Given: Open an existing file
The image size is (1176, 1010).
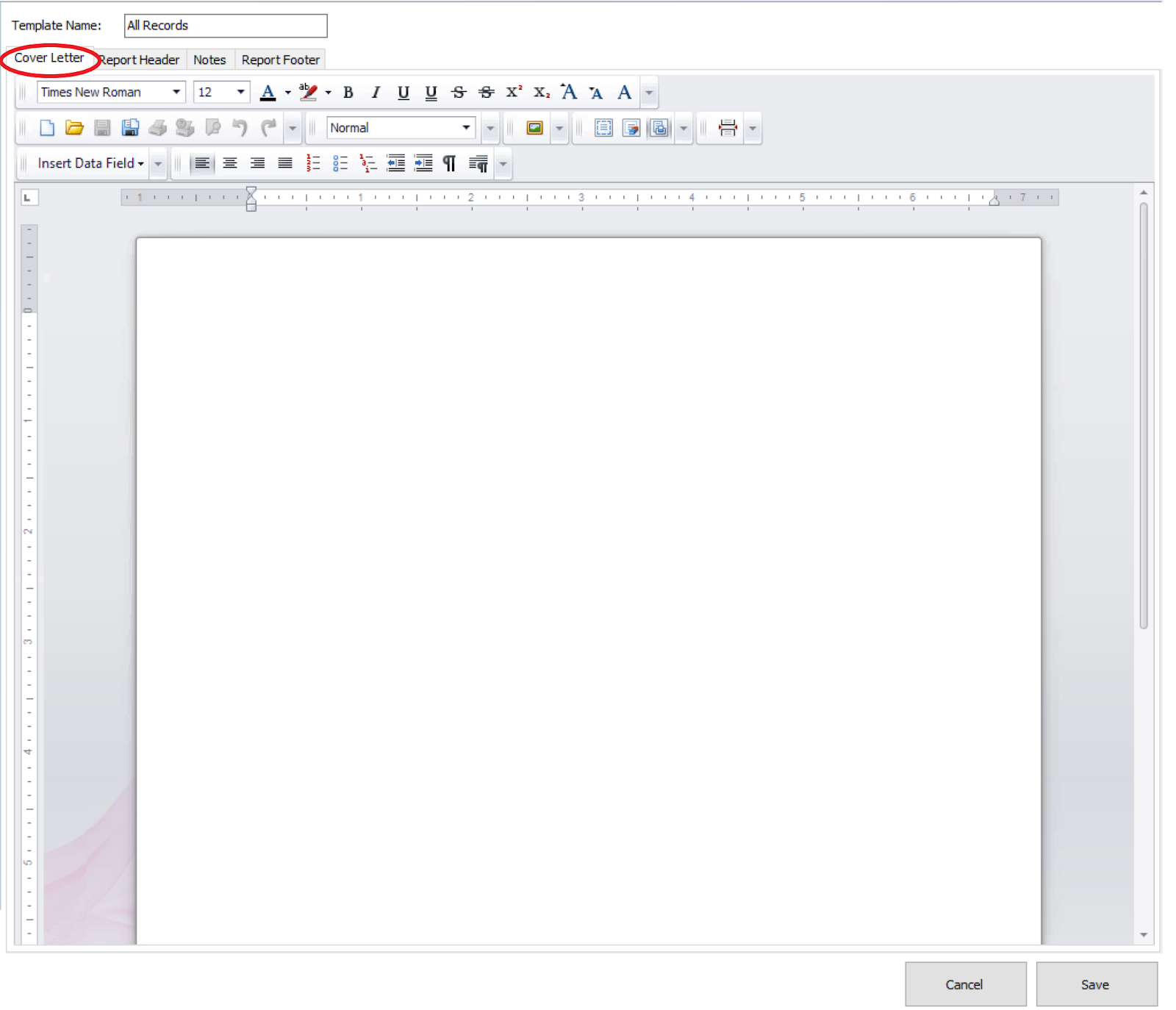Looking at the screenshot, I should (x=75, y=128).
